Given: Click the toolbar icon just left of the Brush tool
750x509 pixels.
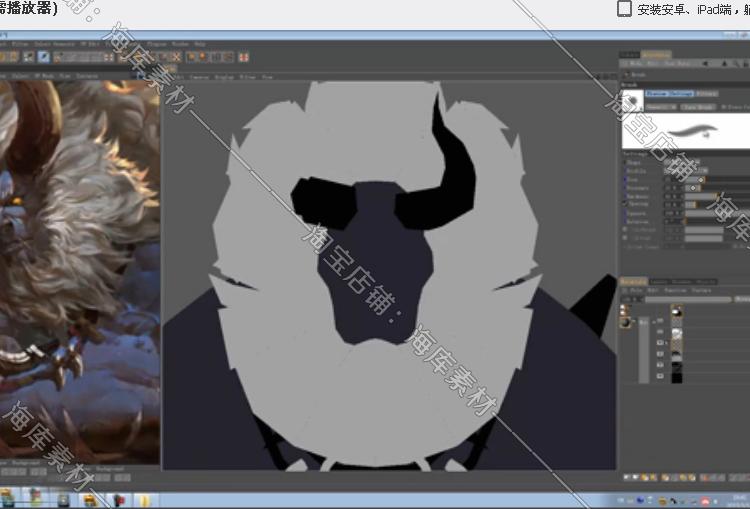Looking at the screenshot, I should point(29,57).
